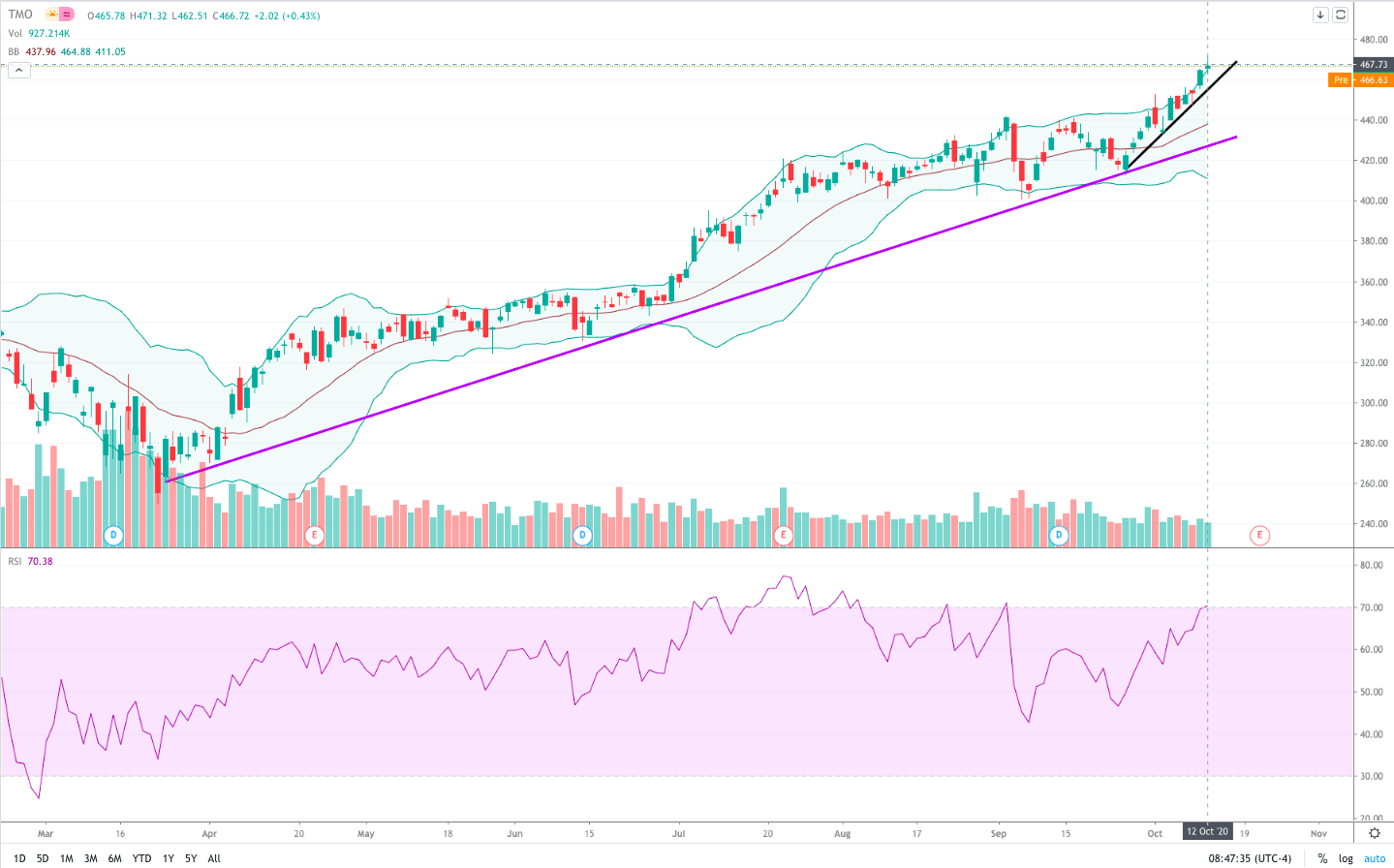Toggle log scale mode
1394x868 pixels.
1346,858
